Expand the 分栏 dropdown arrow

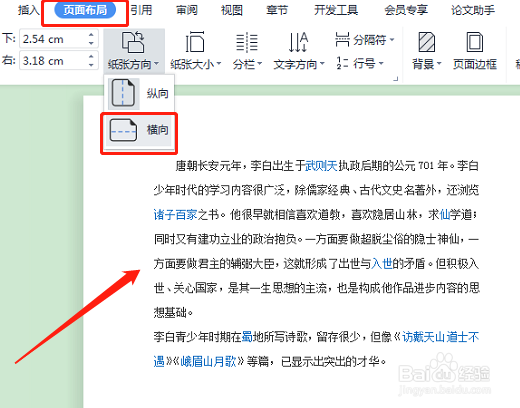pyautogui.click(x=260, y=63)
